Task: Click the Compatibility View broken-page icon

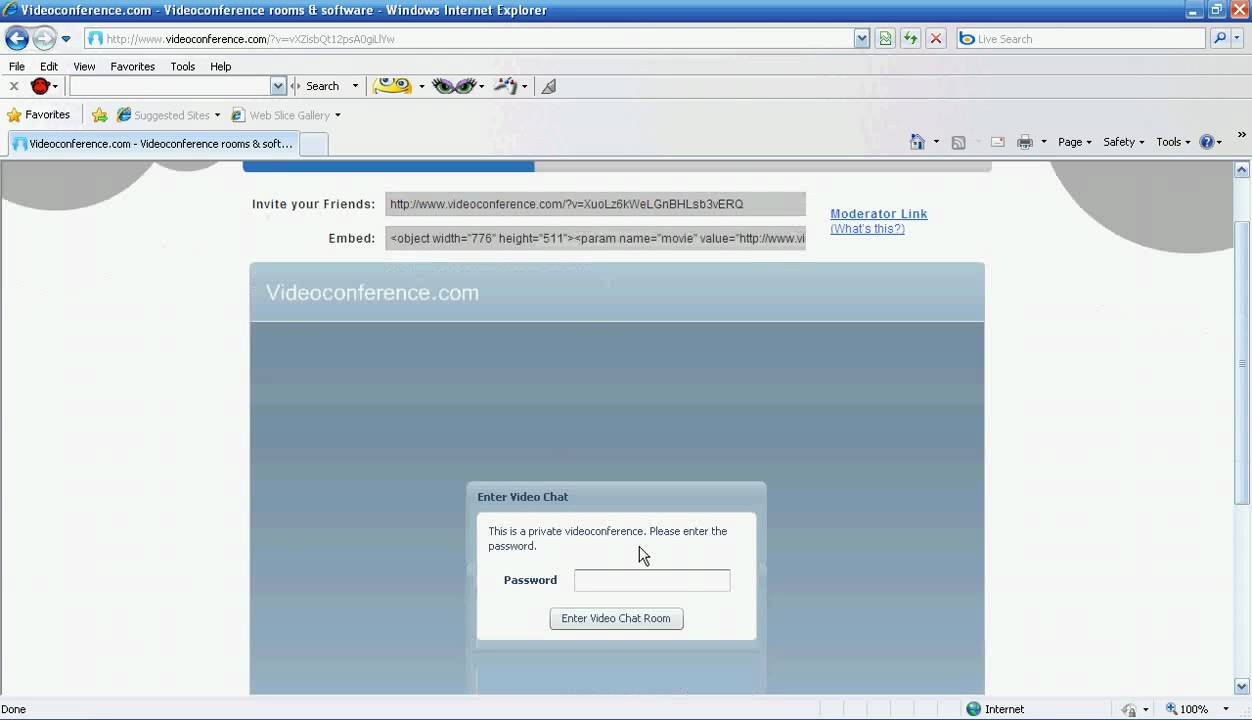Action: tap(885, 39)
